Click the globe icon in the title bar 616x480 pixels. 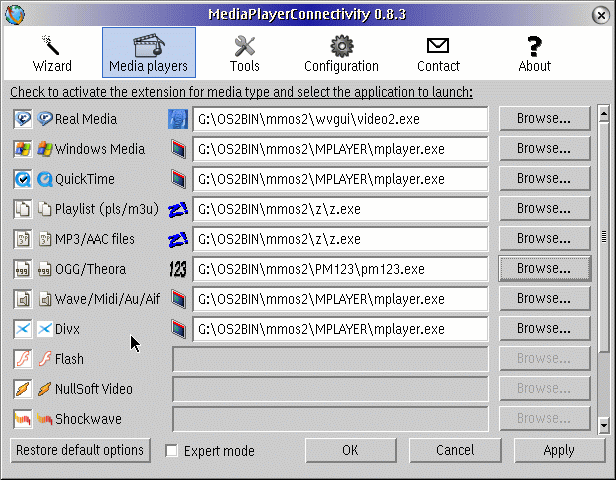15,15
